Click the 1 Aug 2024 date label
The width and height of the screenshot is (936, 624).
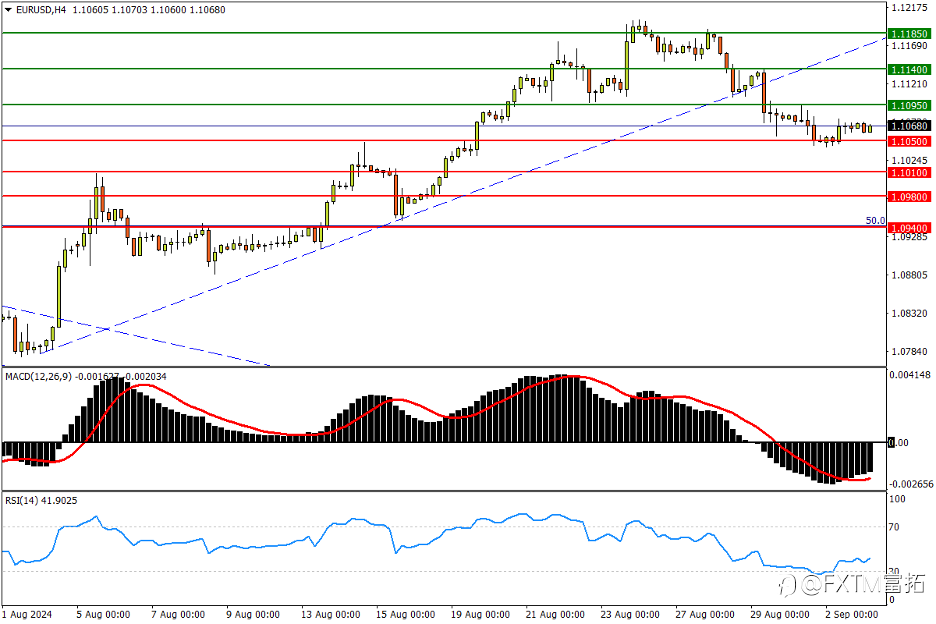tap(27, 614)
